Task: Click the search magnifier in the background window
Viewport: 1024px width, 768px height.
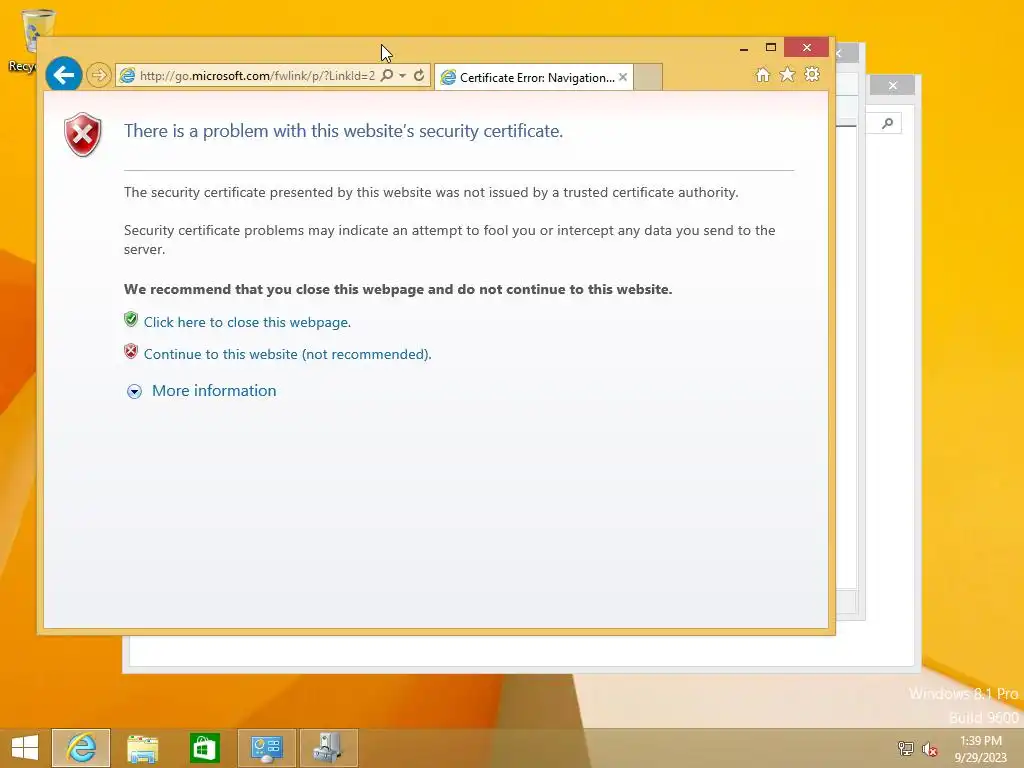Action: click(887, 123)
